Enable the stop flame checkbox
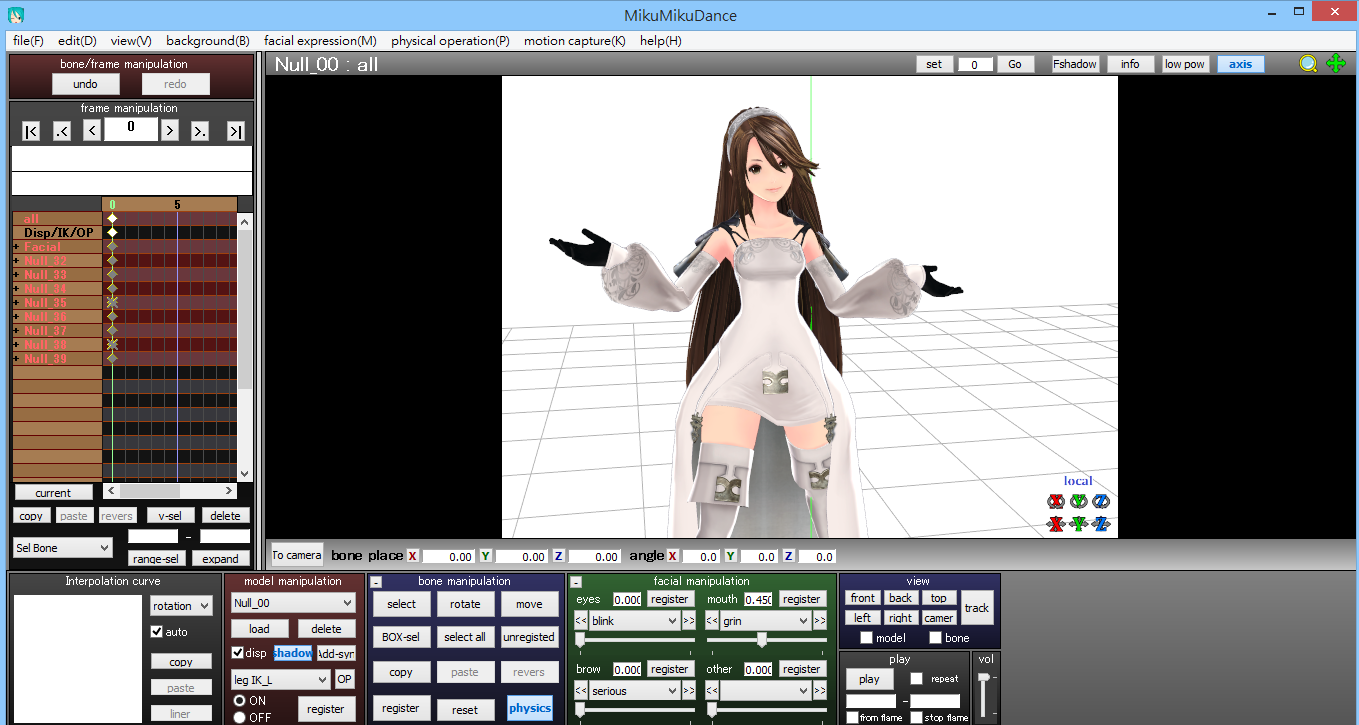This screenshot has width=1359, height=725. click(916, 718)
